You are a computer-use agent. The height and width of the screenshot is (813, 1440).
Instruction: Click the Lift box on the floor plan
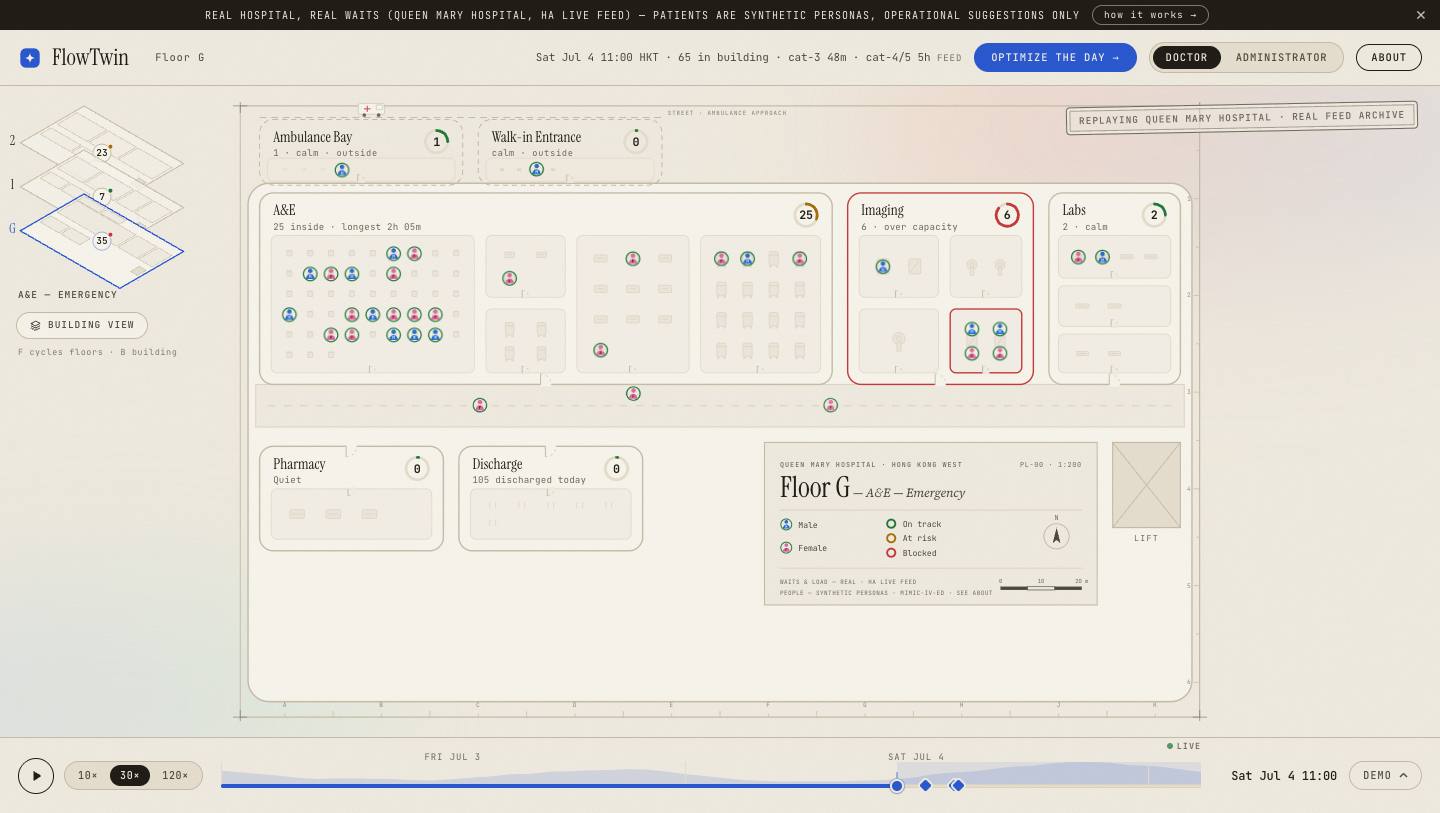click(x=1146, y=485)
